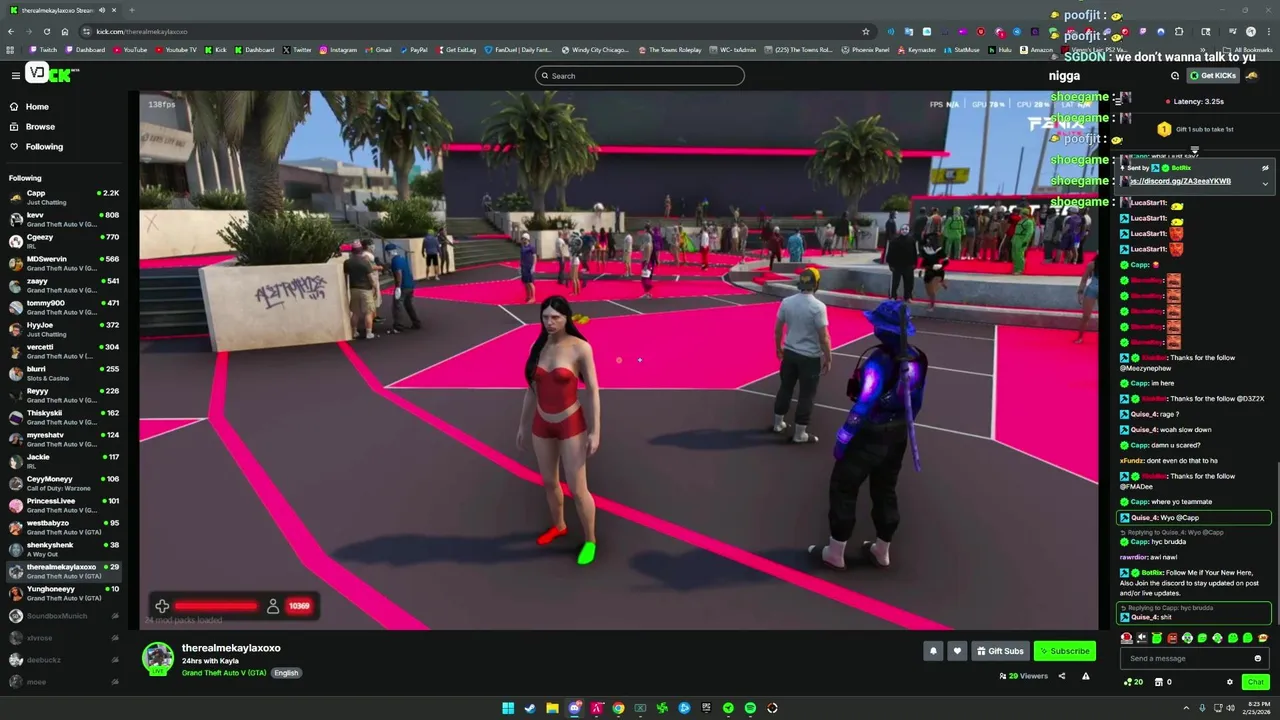Click the Gift Subs button
The image size is (1280, 720).
pyautogui.click(x=1000, y=651)
